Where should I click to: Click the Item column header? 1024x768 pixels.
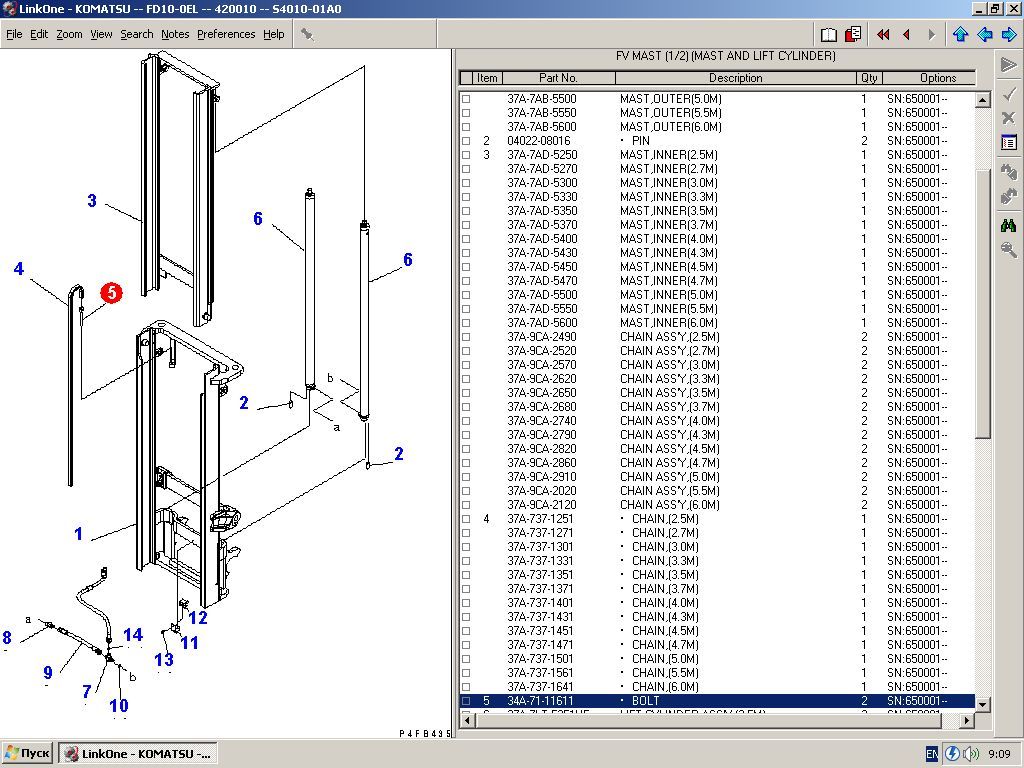487,78
